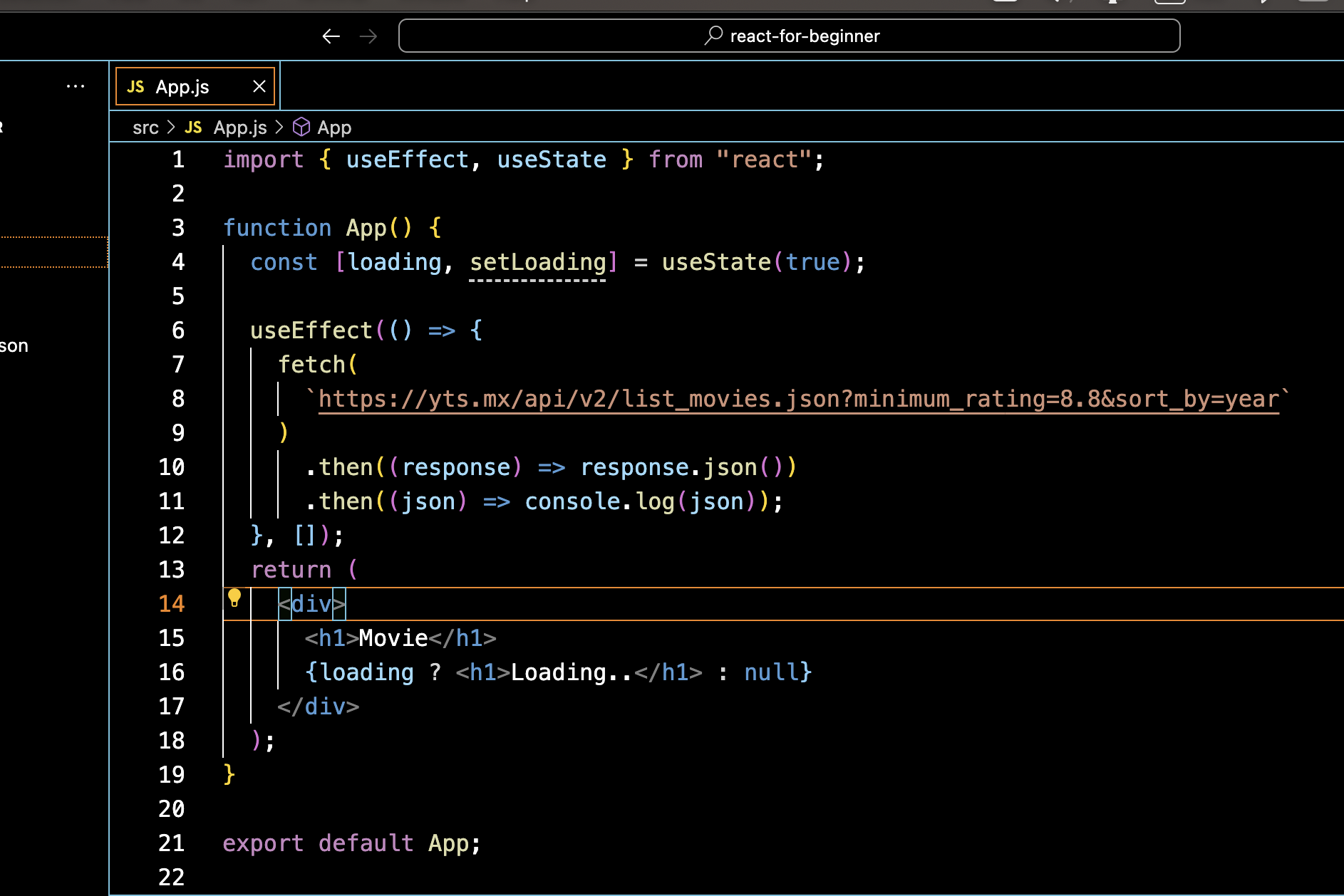Click the fetch( call on line 7
The height and width of the screenshot is (896, 1344).
(x=319, y=365)
